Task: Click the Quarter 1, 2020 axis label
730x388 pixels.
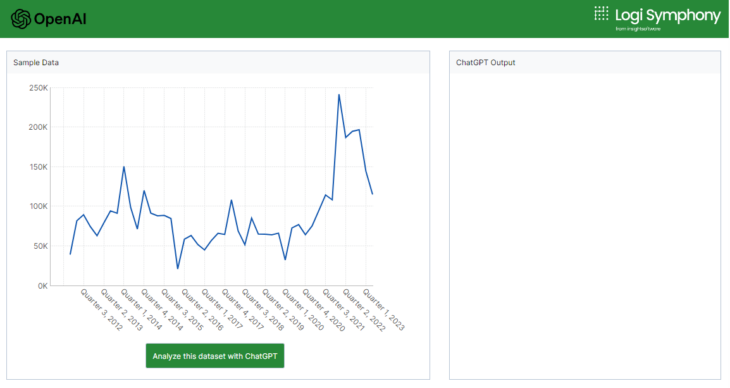Action: click(303, 310)
